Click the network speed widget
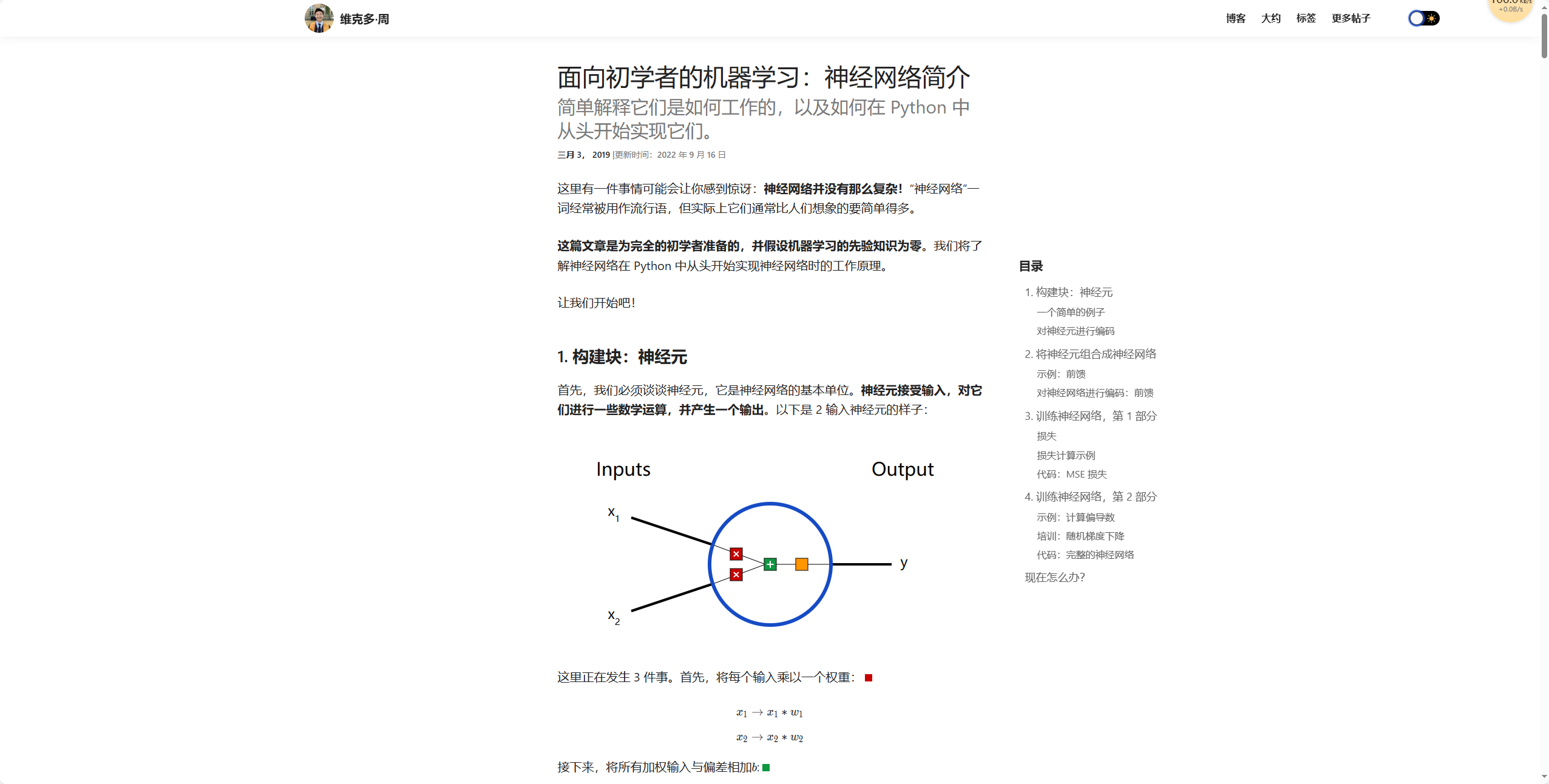Image resolution: width=1549 pixels, height=784 pixels. click(x=1510, y=8)
